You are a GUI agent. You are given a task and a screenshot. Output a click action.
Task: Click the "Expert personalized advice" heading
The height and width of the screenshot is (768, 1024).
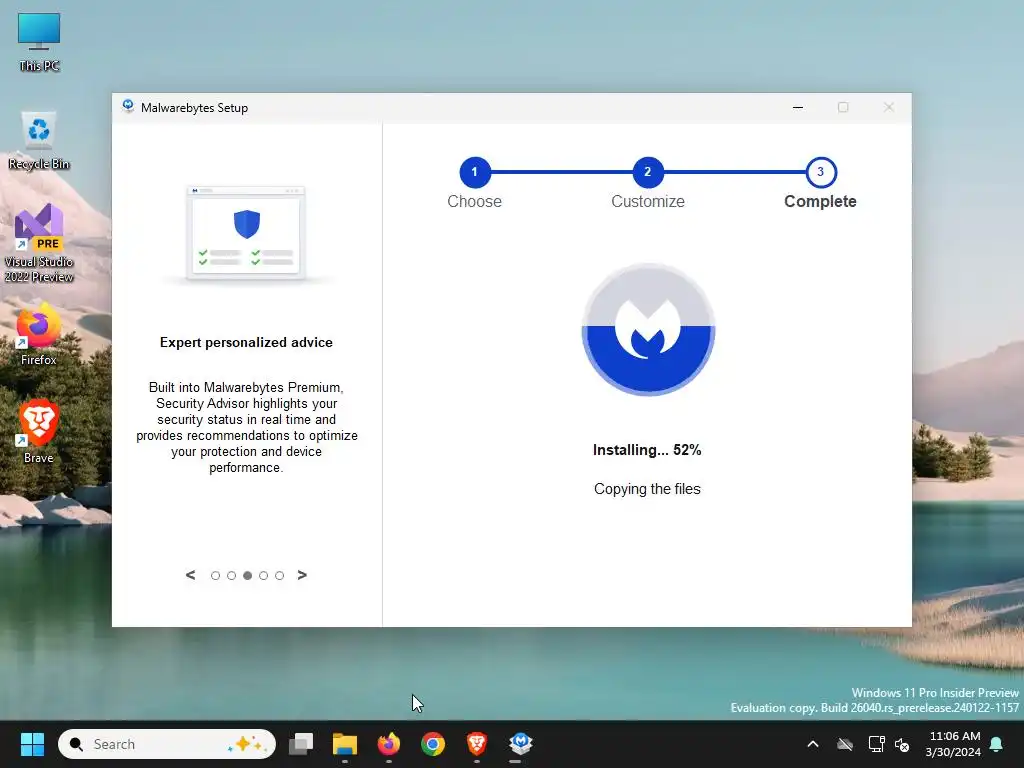pos(246,342)
